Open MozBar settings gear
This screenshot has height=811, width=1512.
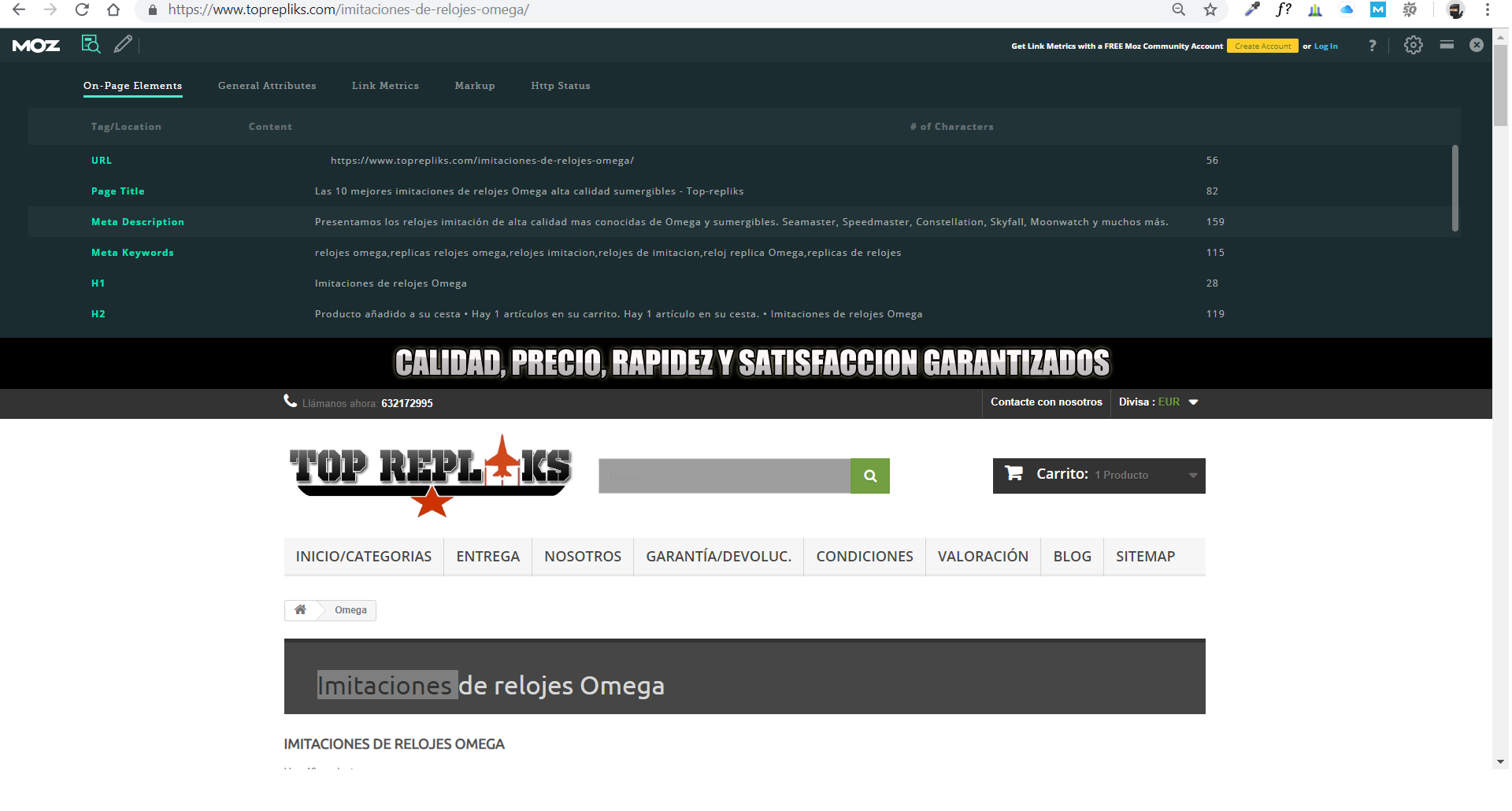pos(1414,45)
